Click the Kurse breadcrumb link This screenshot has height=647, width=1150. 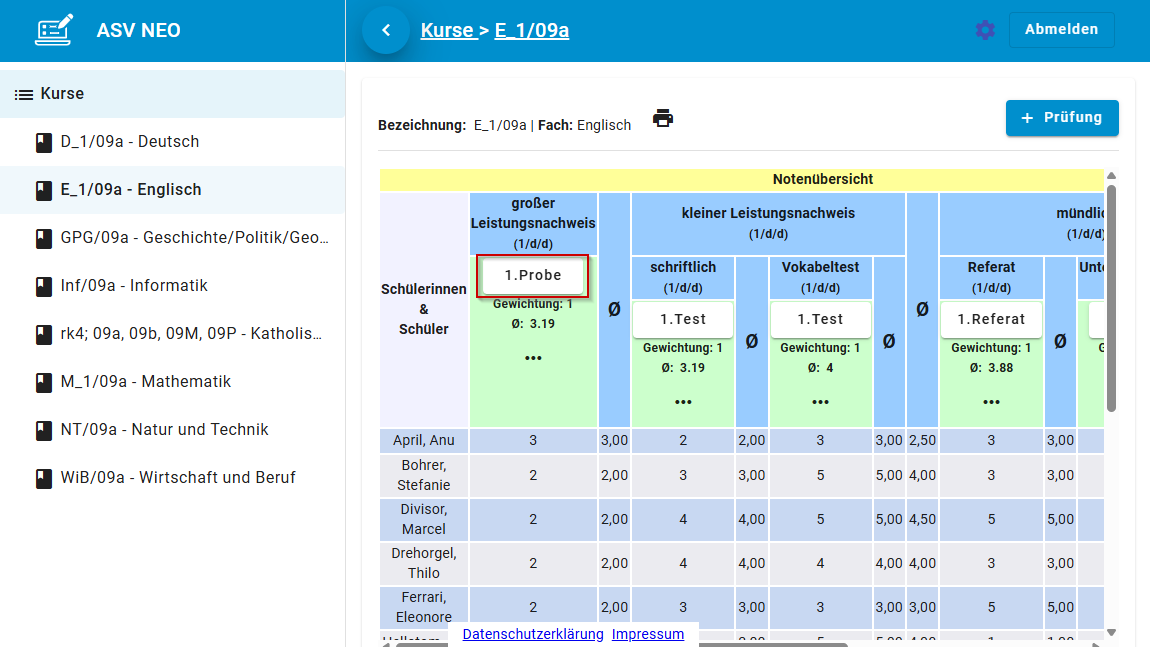(x=447, y=30)
